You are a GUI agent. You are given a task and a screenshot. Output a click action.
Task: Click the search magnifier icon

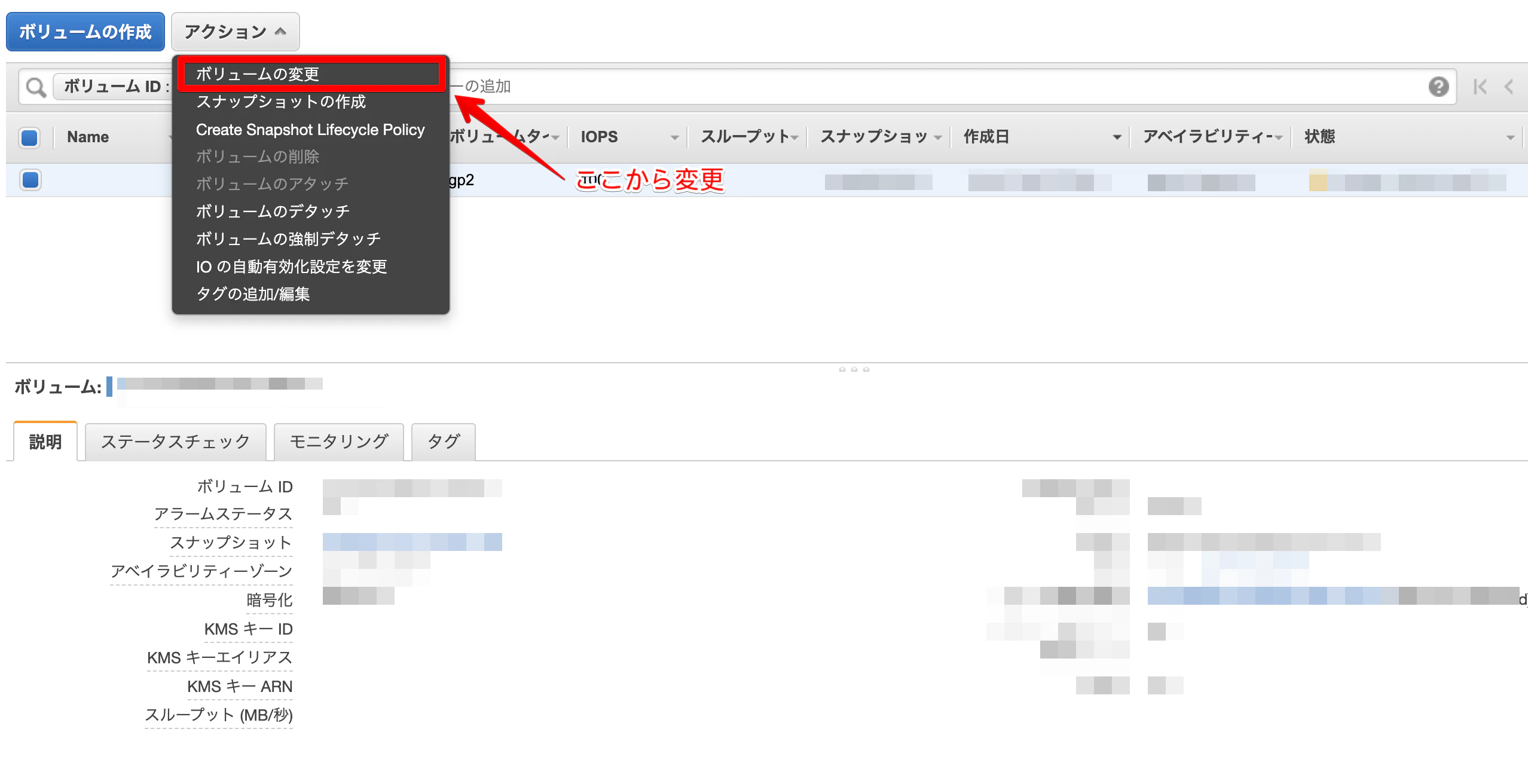tap(36, 87)
